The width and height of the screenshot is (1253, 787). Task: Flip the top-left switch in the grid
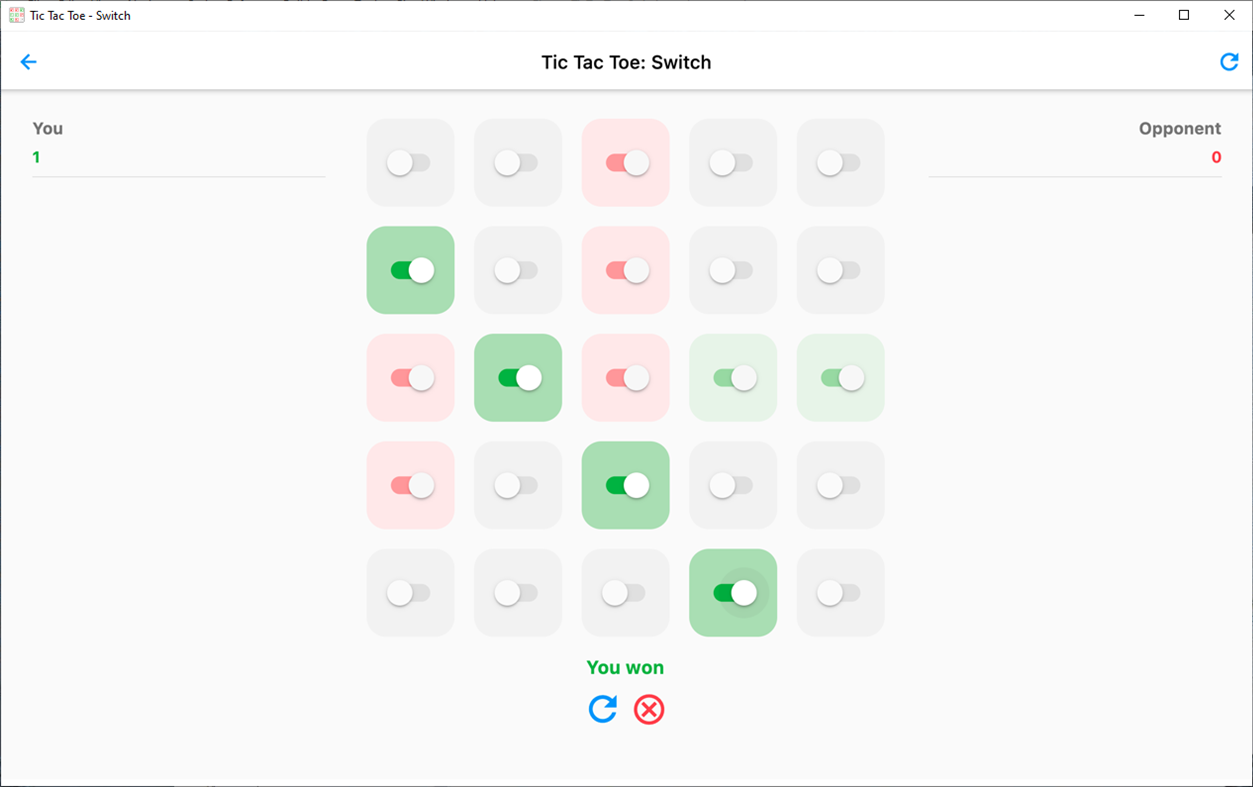click(410, 162)
